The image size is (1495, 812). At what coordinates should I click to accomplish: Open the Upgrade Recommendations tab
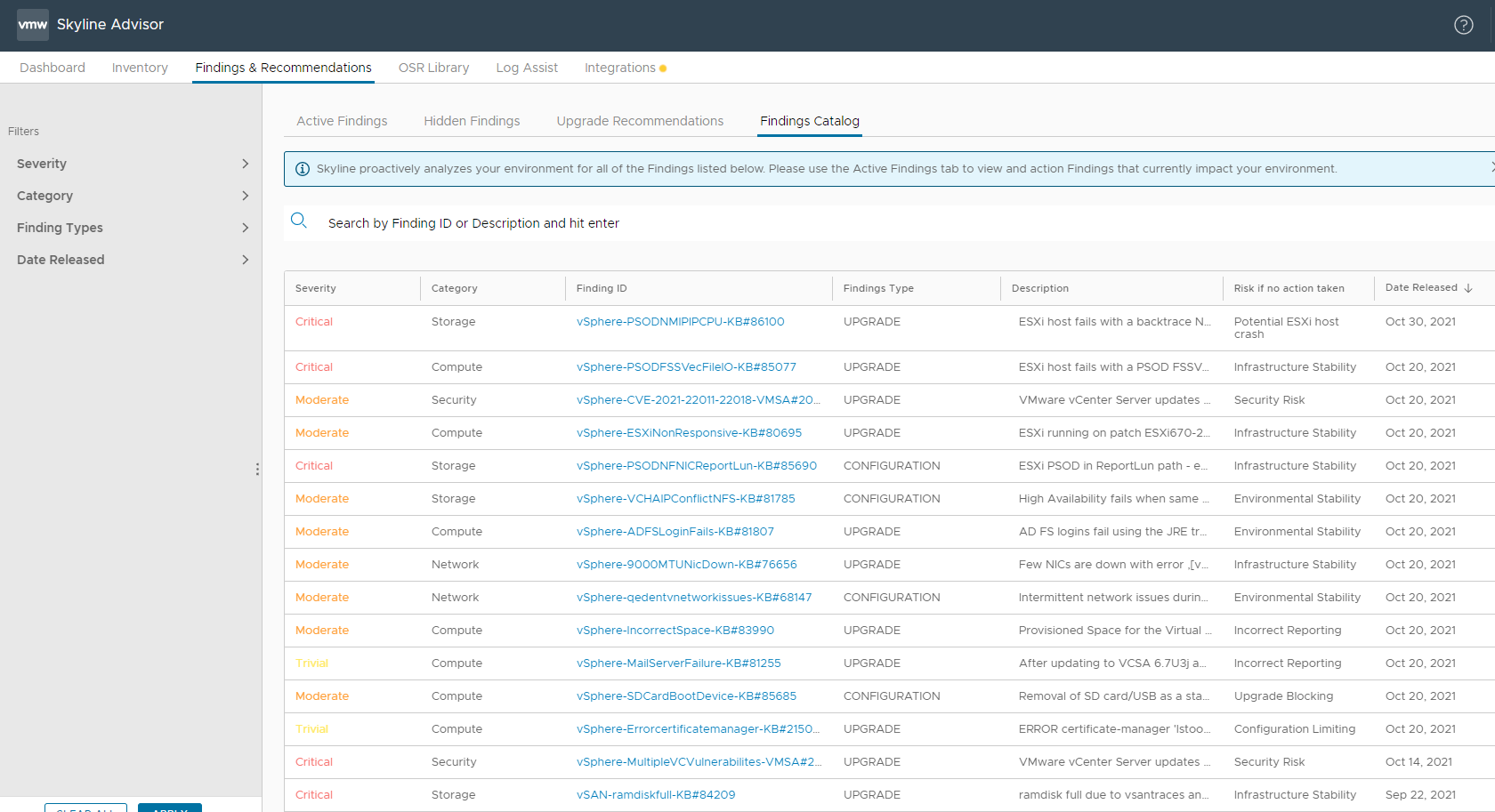[640, 121]
